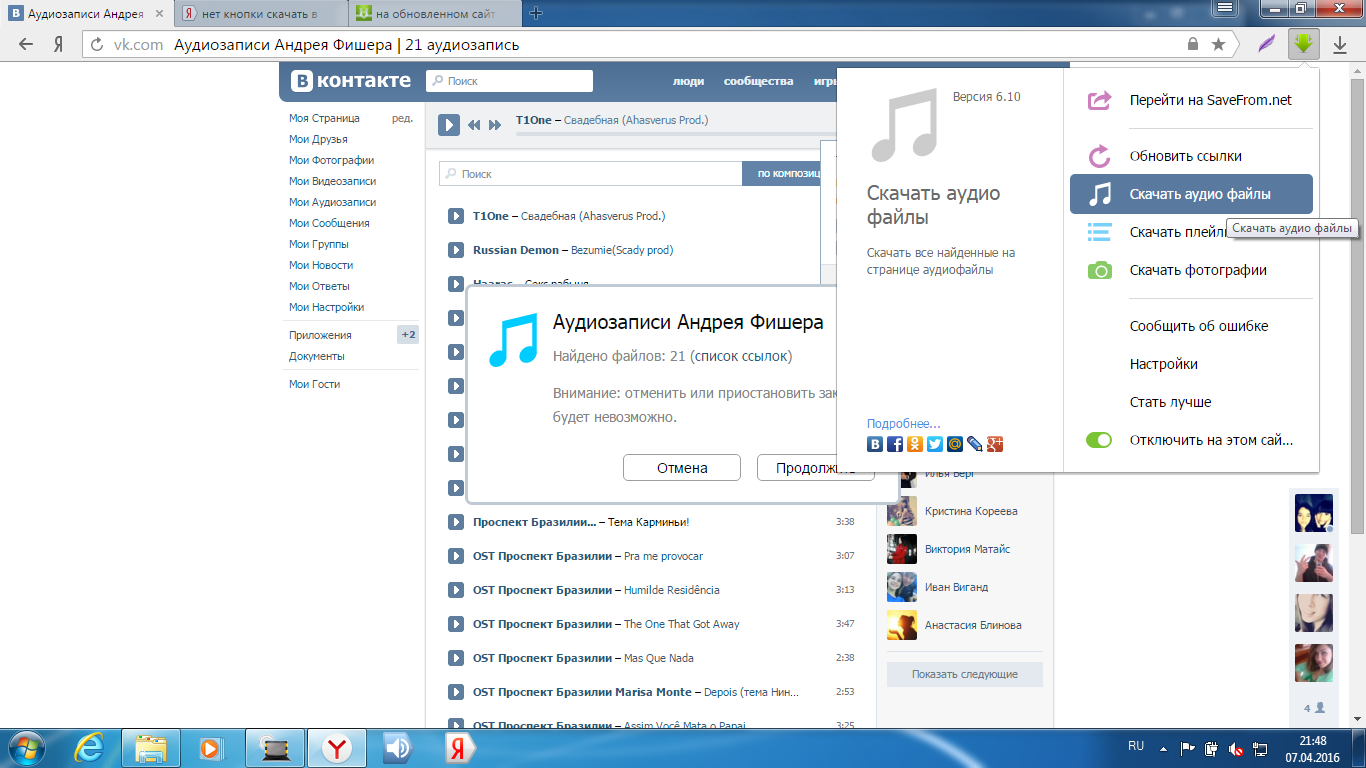This screenshot has height=768, width=1366.
Task: Click the Обновить ссылки refresh icon
Action: pyautogui.click(x=1099, y=156)
